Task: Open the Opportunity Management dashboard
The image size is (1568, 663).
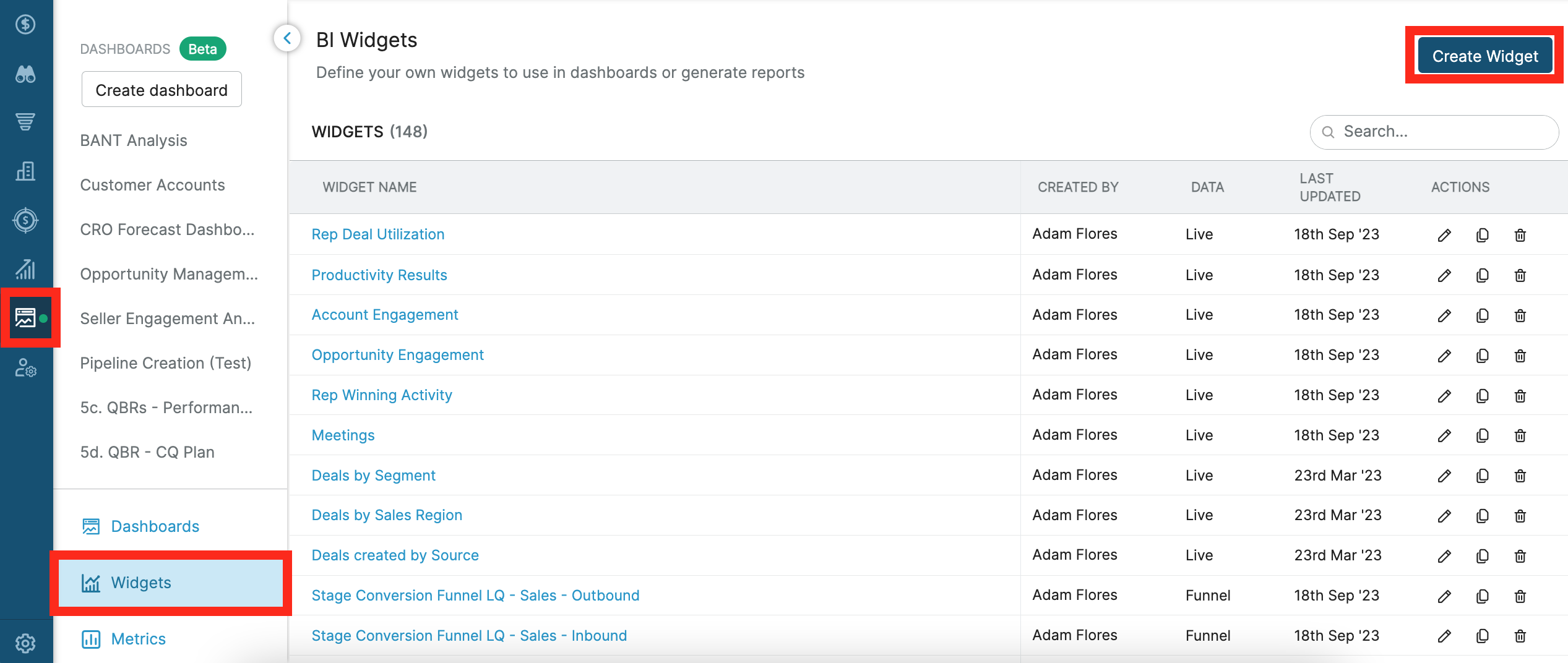Action: coord(169,274)
